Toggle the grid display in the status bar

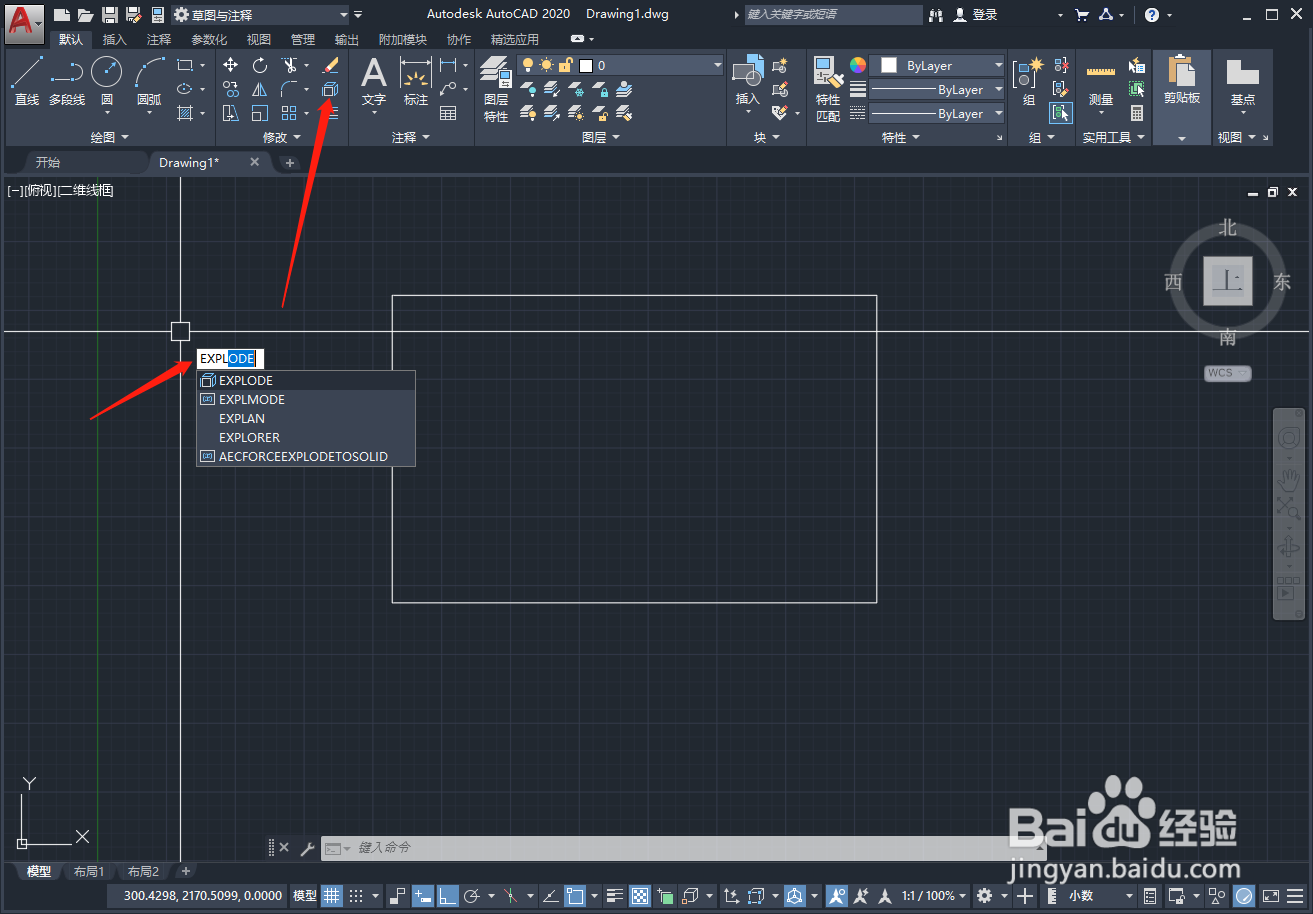(x=332, y=896)
